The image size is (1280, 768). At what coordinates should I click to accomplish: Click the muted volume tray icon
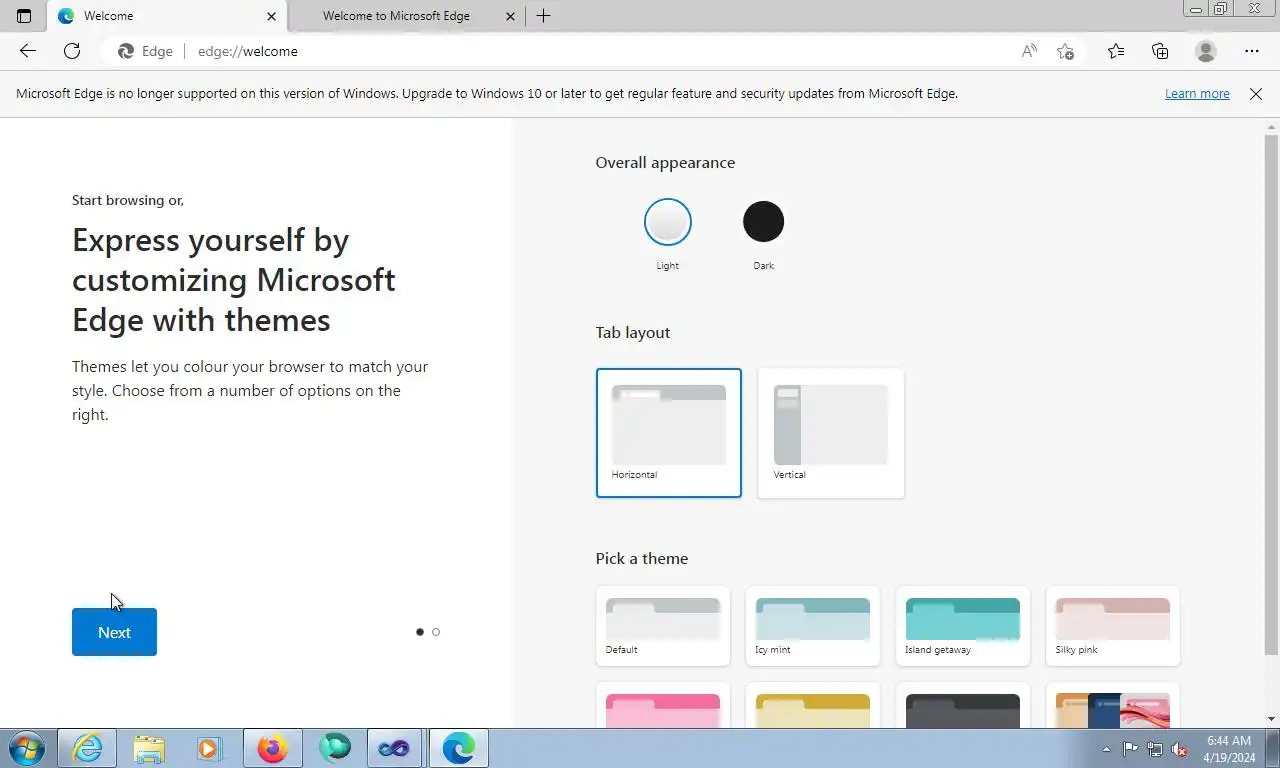[x=1180, y=749]
